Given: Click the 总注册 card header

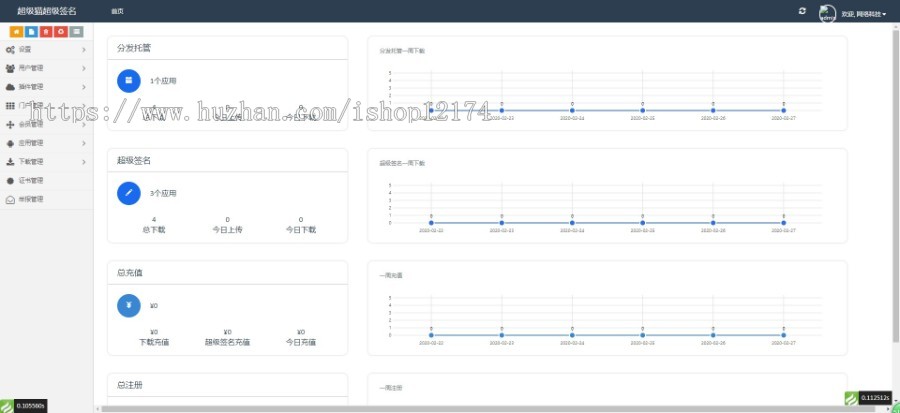Looking at the screenshot, I should point(227,385).
